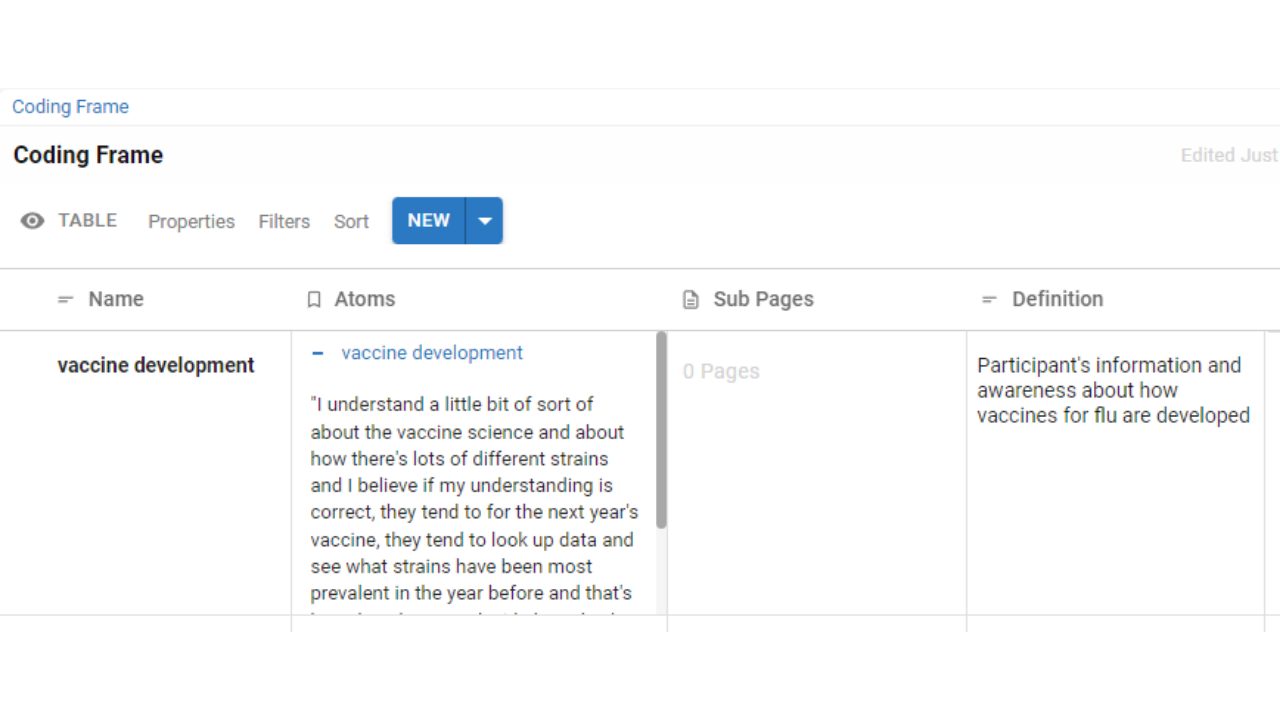The height and width of the screenshot is (720, 1280).
Task: Open the Properties menu
Action: (x=191, y=222)
